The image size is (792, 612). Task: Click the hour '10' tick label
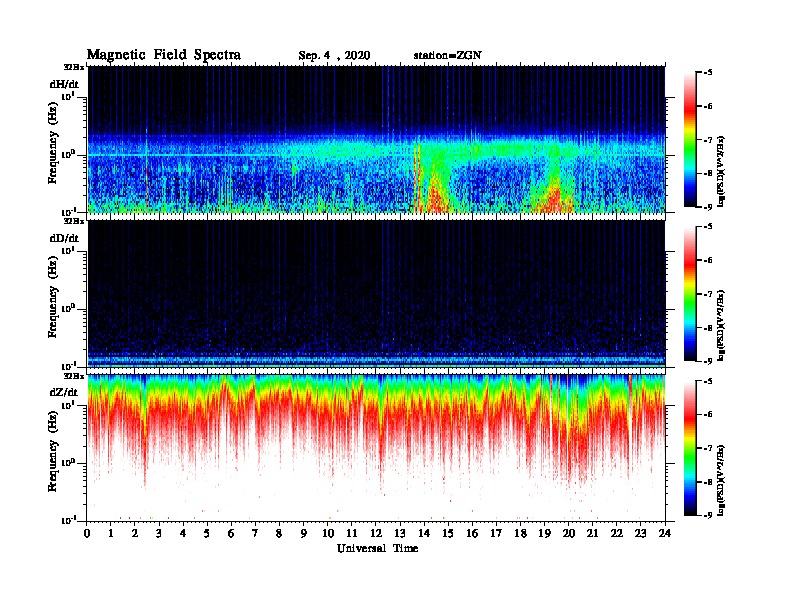point(328,534)
